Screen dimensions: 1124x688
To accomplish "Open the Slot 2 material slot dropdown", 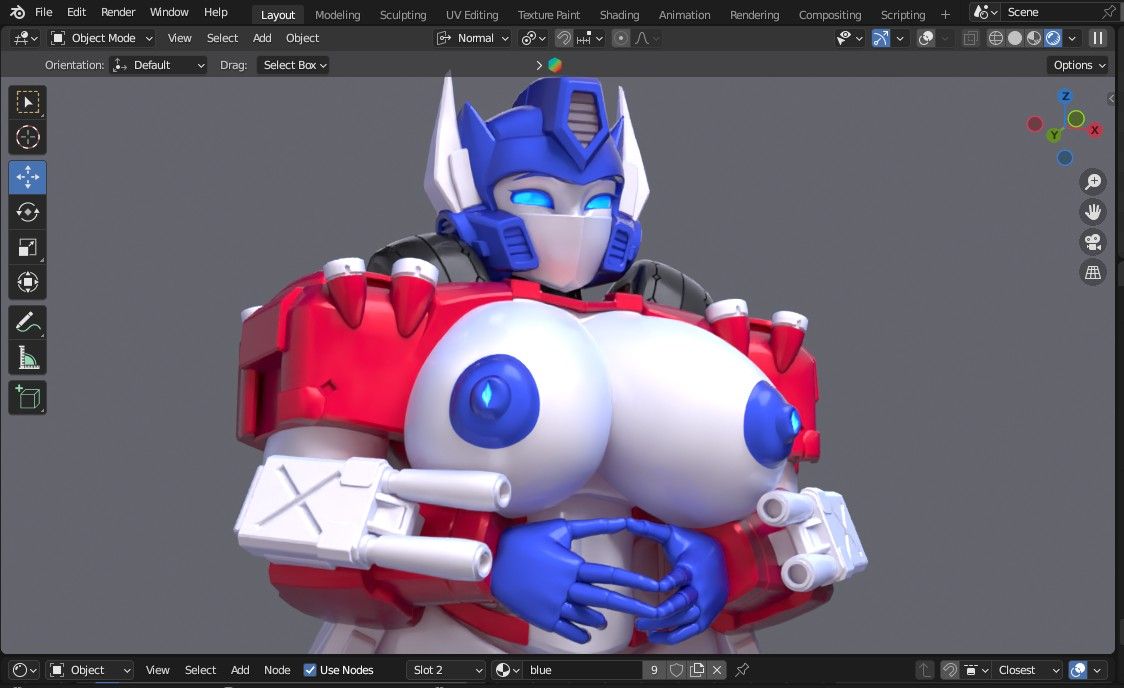I will click(x=446, y=670).
